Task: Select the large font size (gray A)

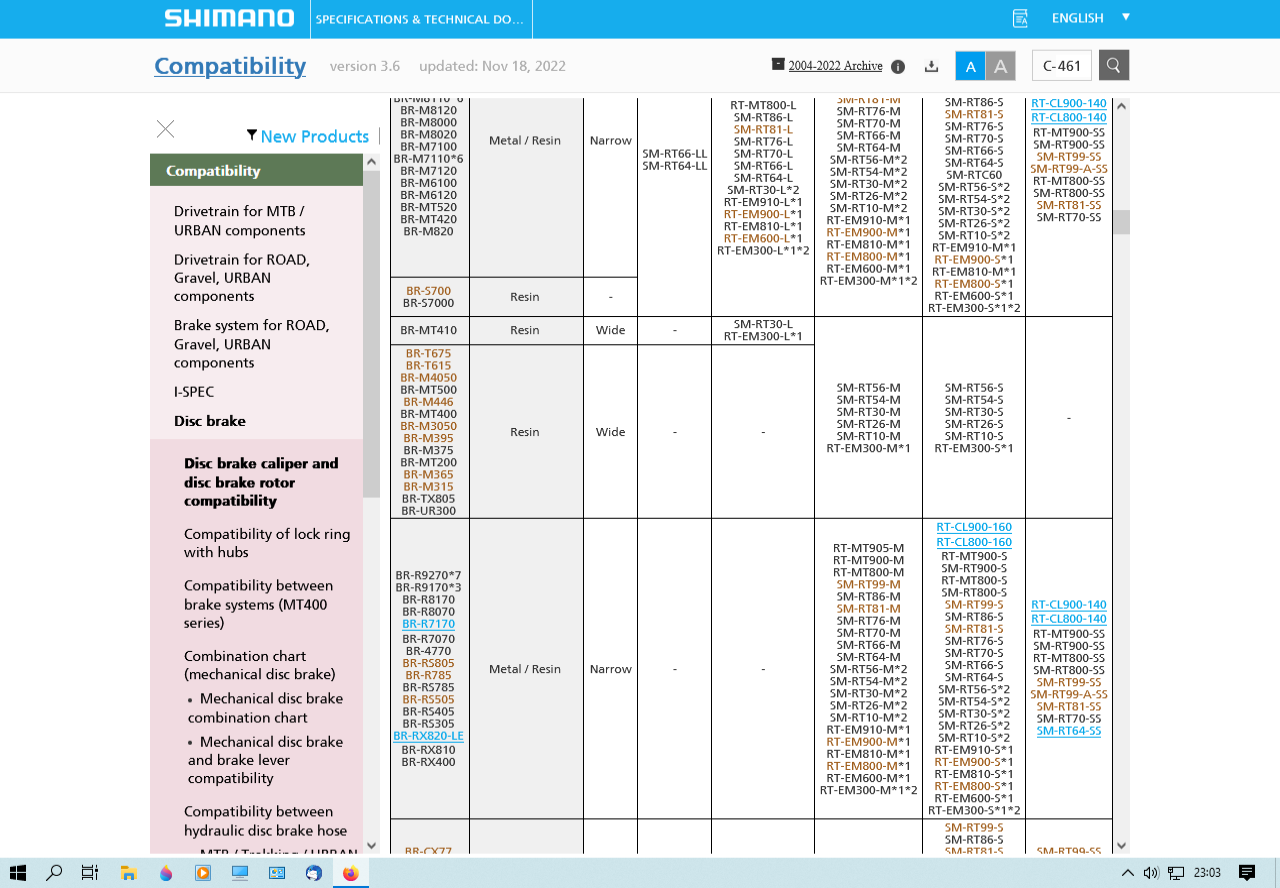Action: [1000, 66]
